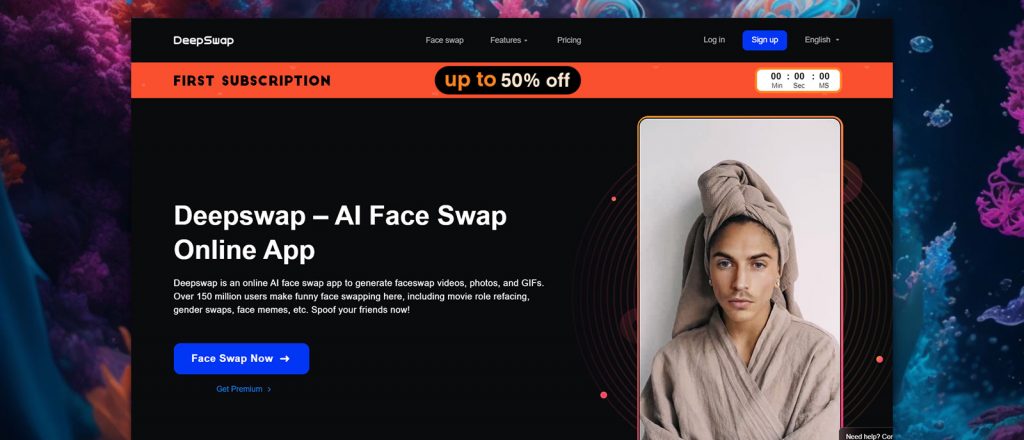Open the Features menu label
This screenshot has width=1024, height=440.
(505, 40)
